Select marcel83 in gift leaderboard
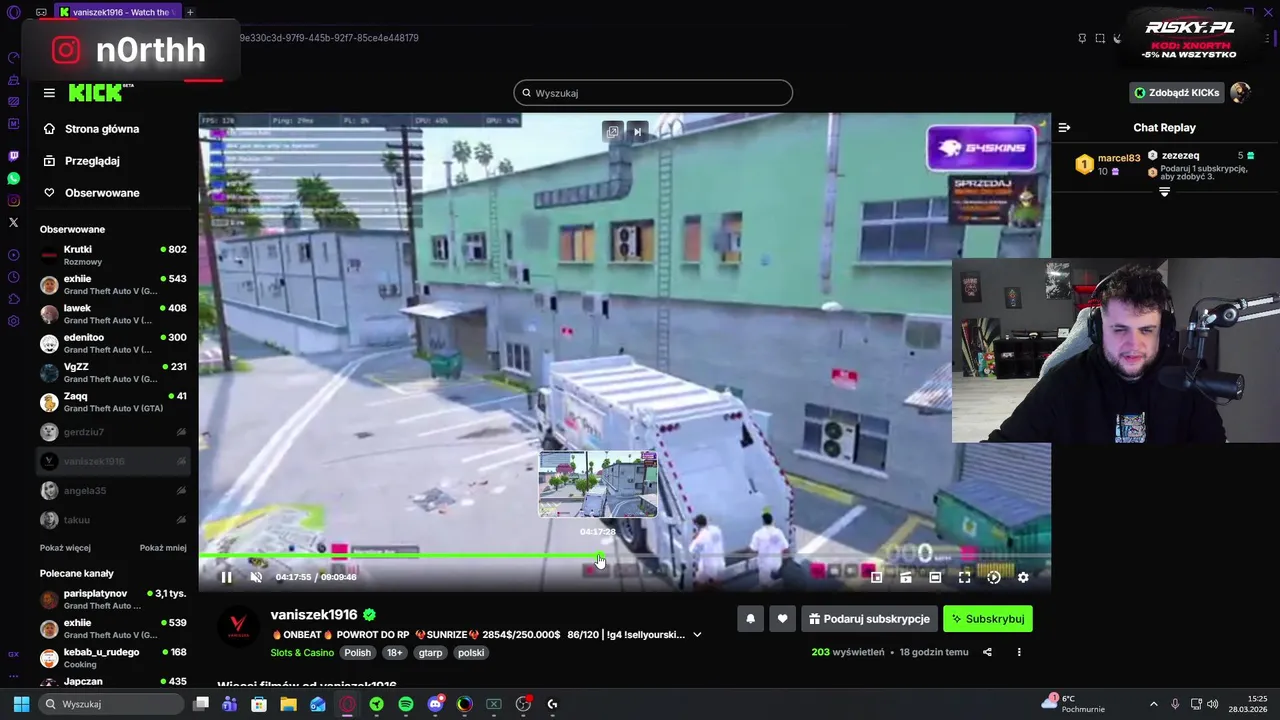 [x=1109, y=164]
